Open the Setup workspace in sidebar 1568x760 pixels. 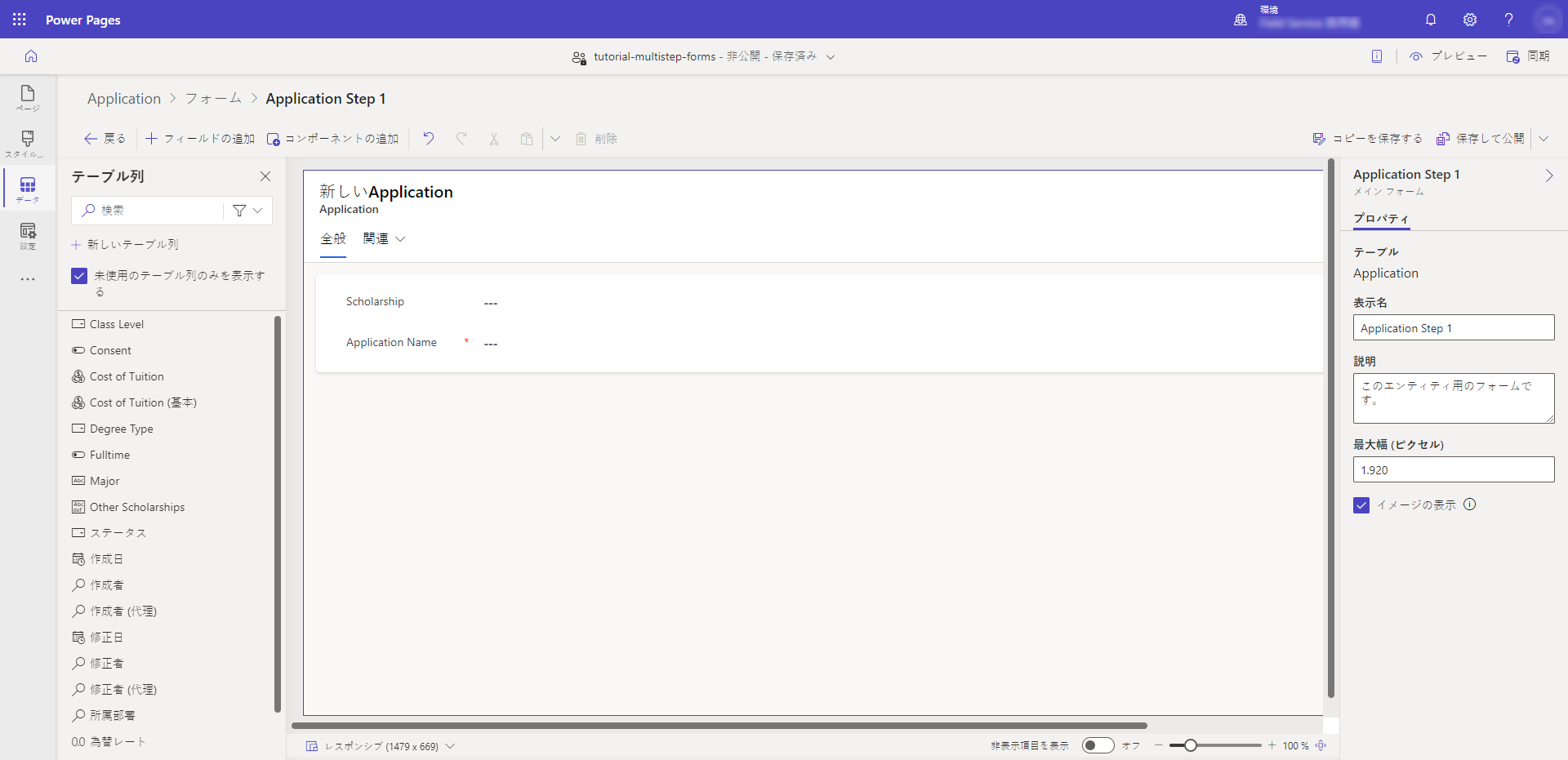(28, 236)
